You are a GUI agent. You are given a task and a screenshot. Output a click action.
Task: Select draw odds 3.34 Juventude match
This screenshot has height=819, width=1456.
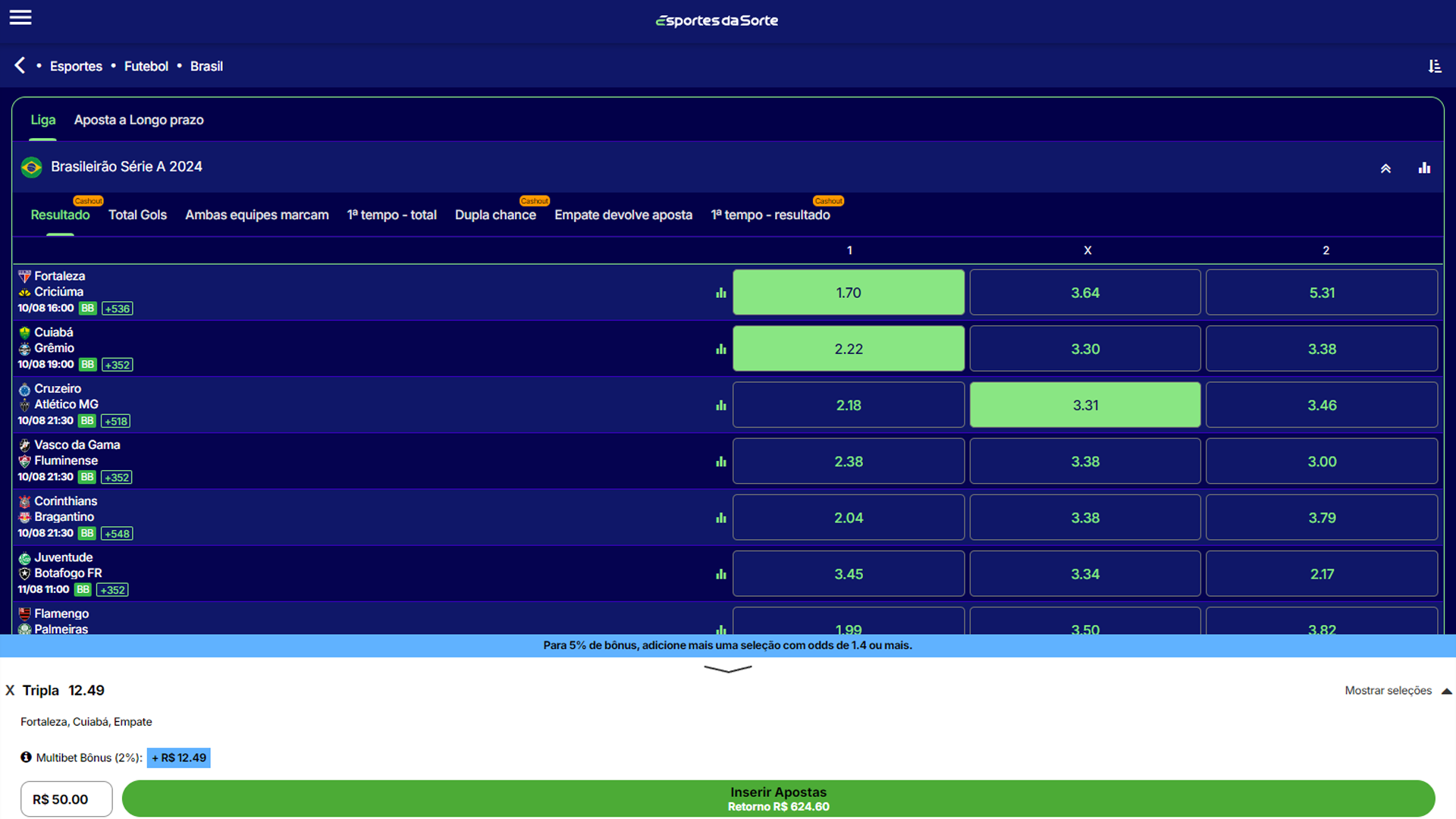(x=1085, y=573)
